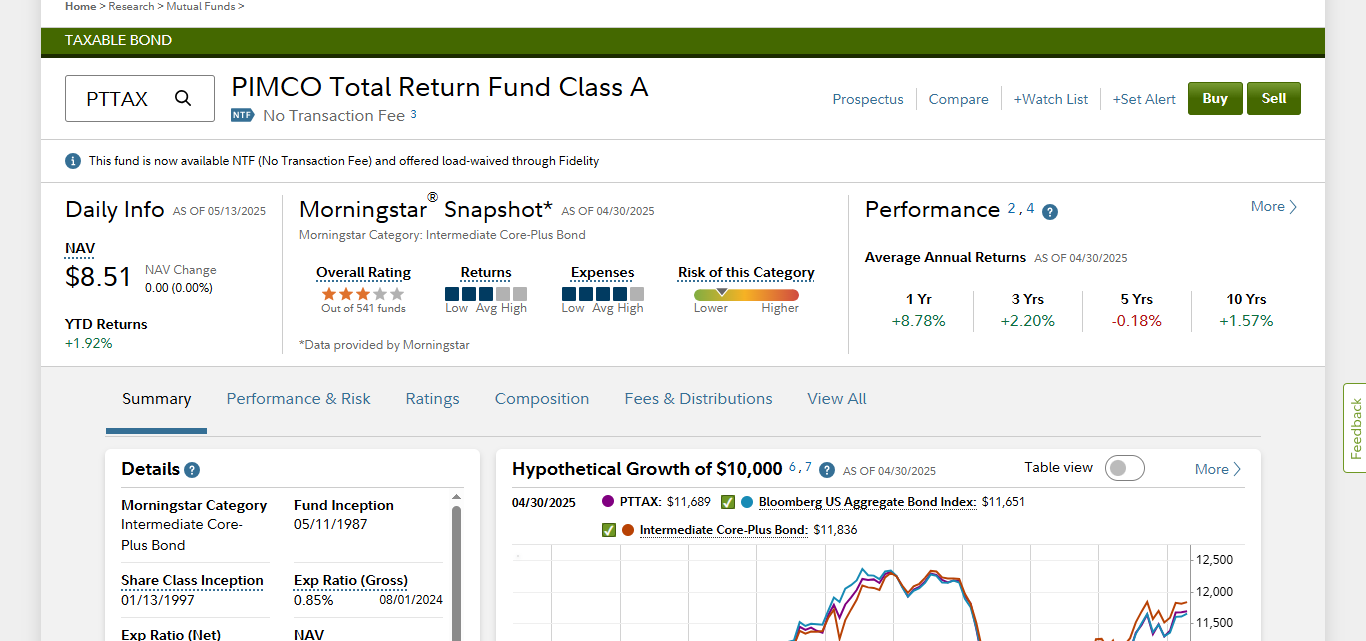Click the orange Intermediate Core-Plus legend dot

628,530
